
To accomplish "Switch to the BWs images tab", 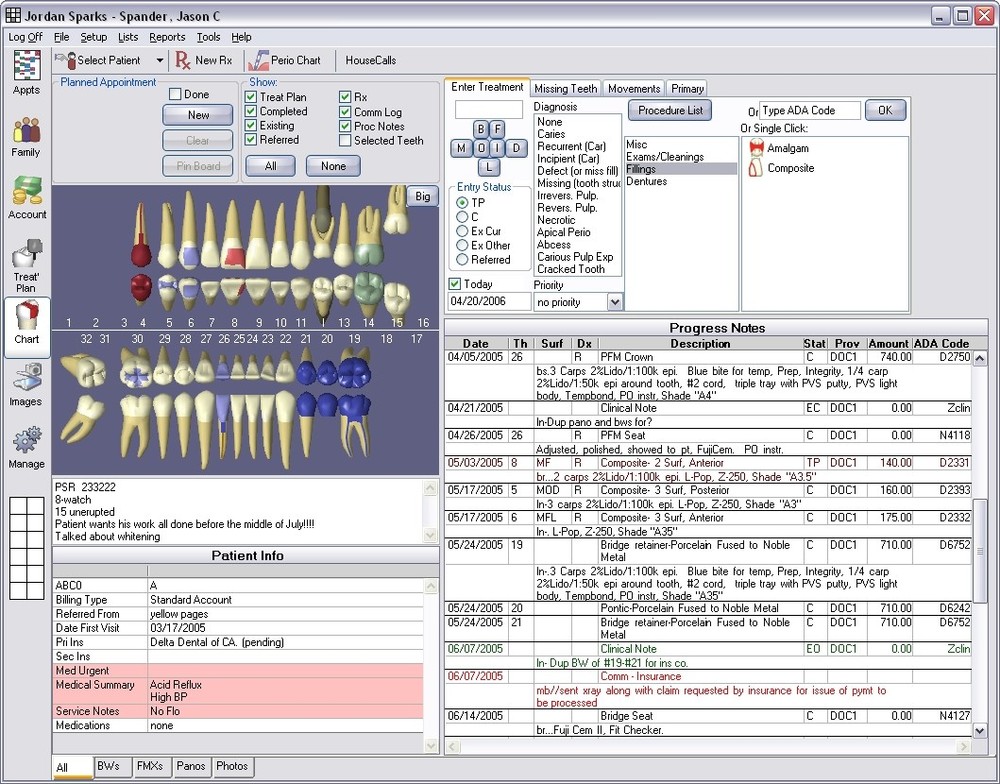I will coord(111,766).
